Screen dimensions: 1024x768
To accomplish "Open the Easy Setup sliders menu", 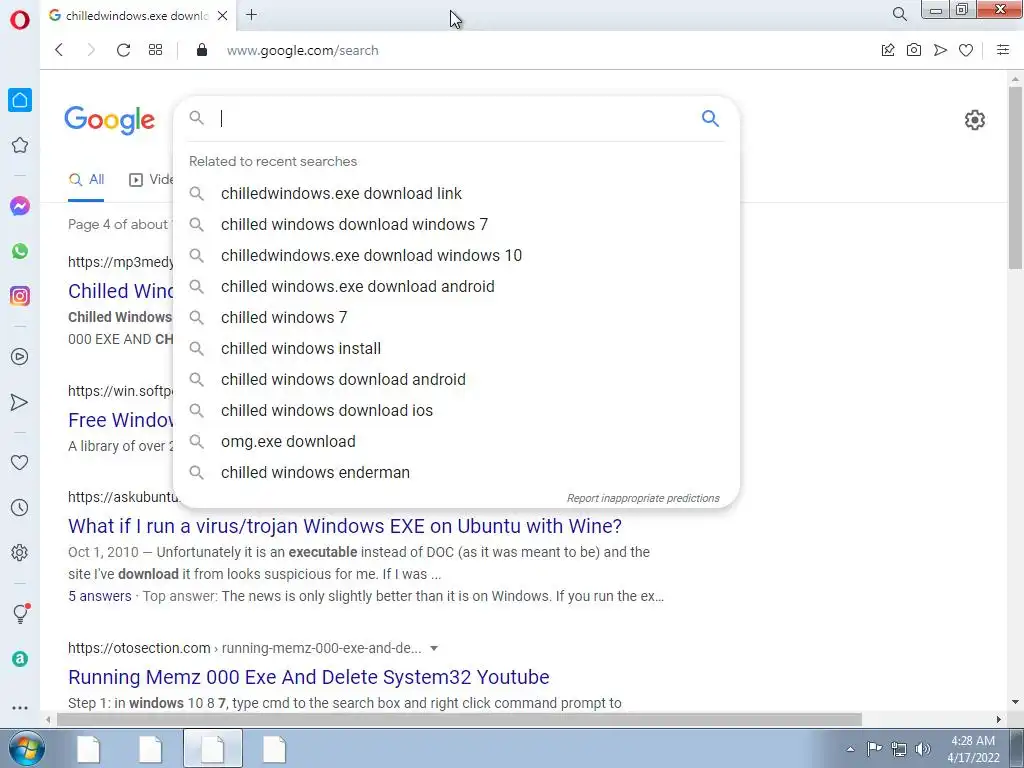I will coord(1003,50).
